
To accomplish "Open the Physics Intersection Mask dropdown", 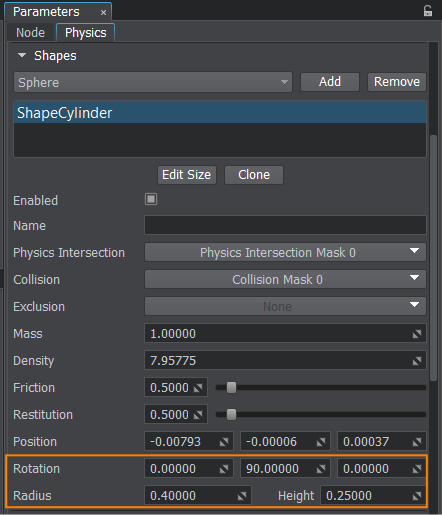I will 285,253.
